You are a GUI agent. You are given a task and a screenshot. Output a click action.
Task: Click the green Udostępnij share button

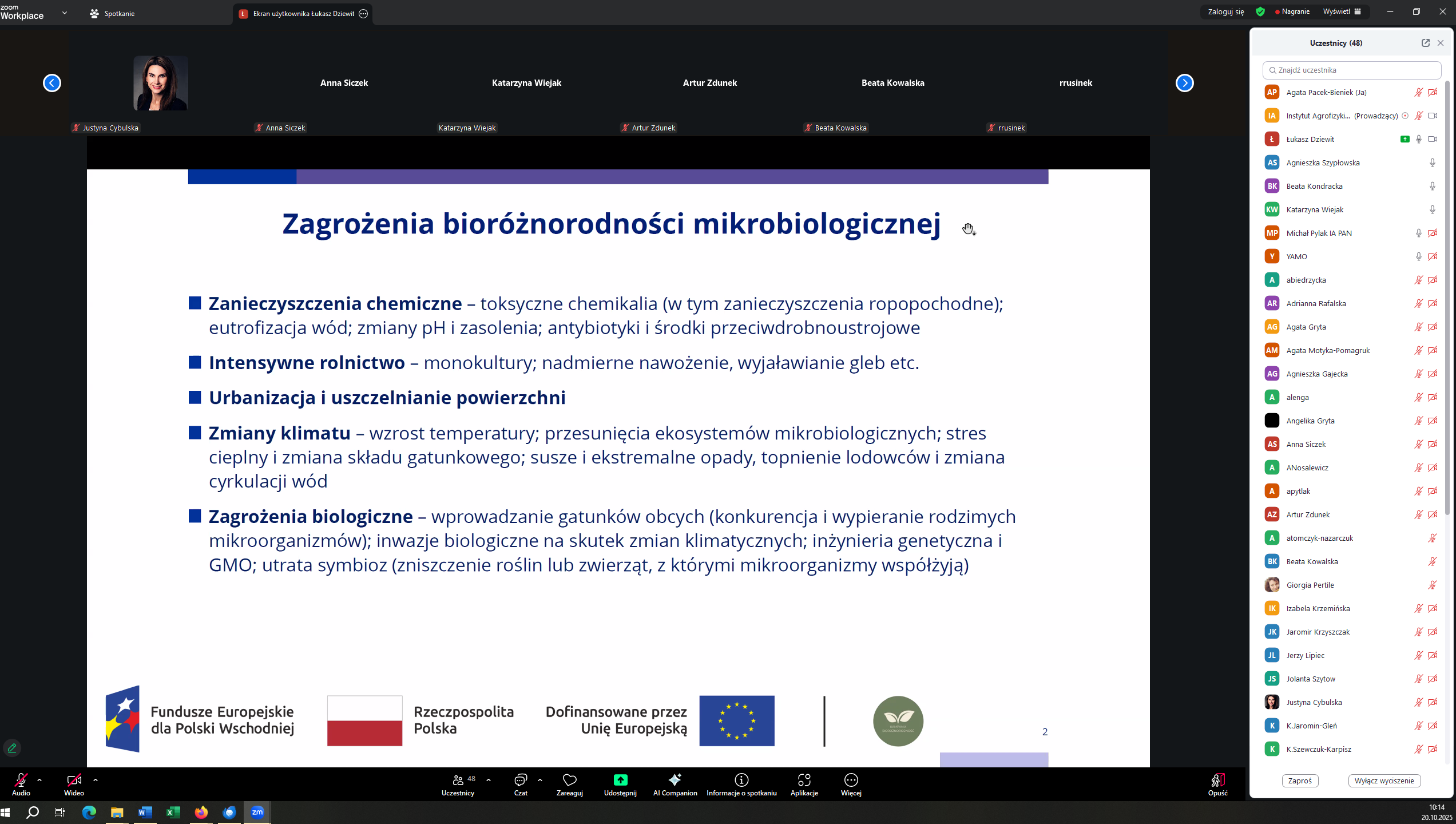(x=620, y=781)
